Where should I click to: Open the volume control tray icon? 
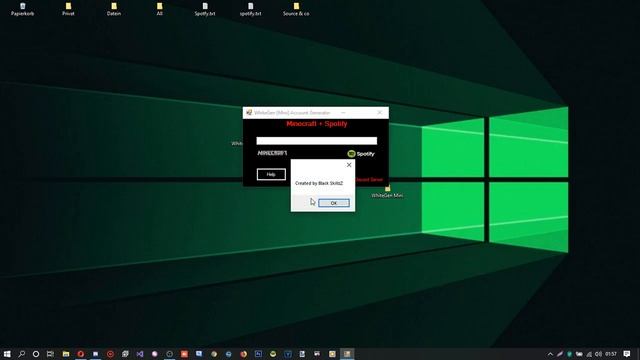click(598, 354)
